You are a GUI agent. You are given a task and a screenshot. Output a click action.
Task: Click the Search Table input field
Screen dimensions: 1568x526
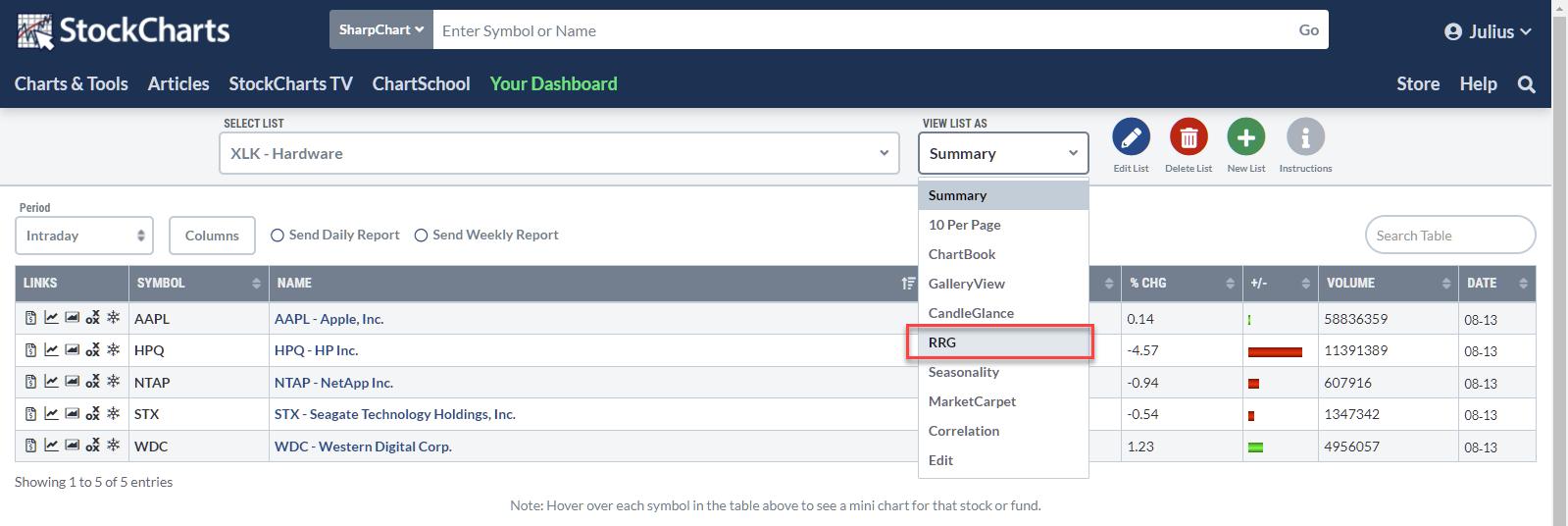point(1449,236)
